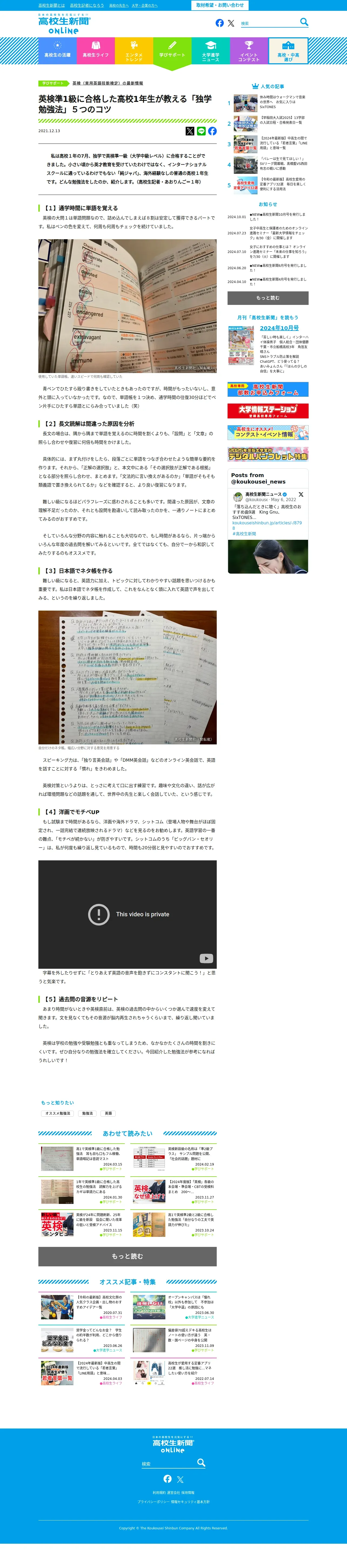
Task: Open recommended article 奨学金ってどんなお金
Action: [x=81, y=1340]
